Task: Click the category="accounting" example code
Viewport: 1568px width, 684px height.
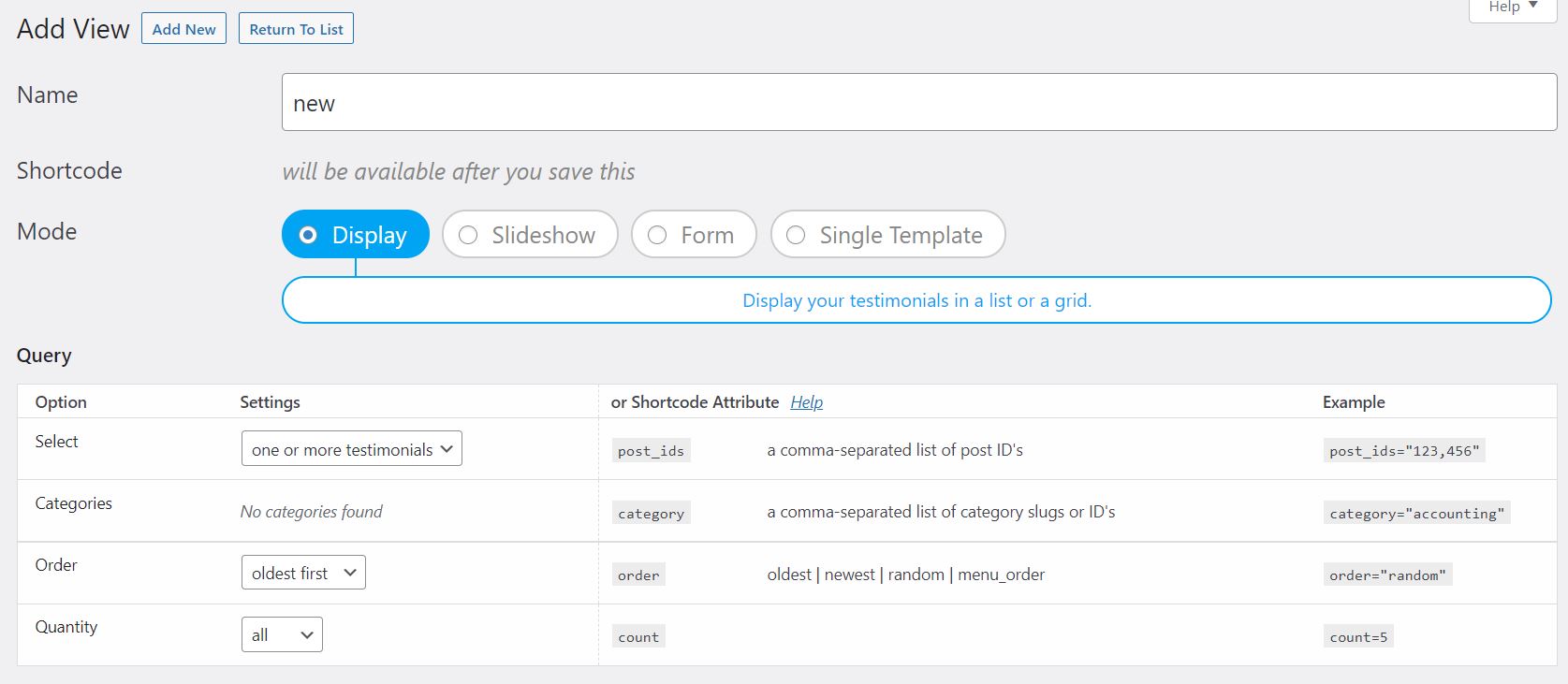Action: 1415,513
